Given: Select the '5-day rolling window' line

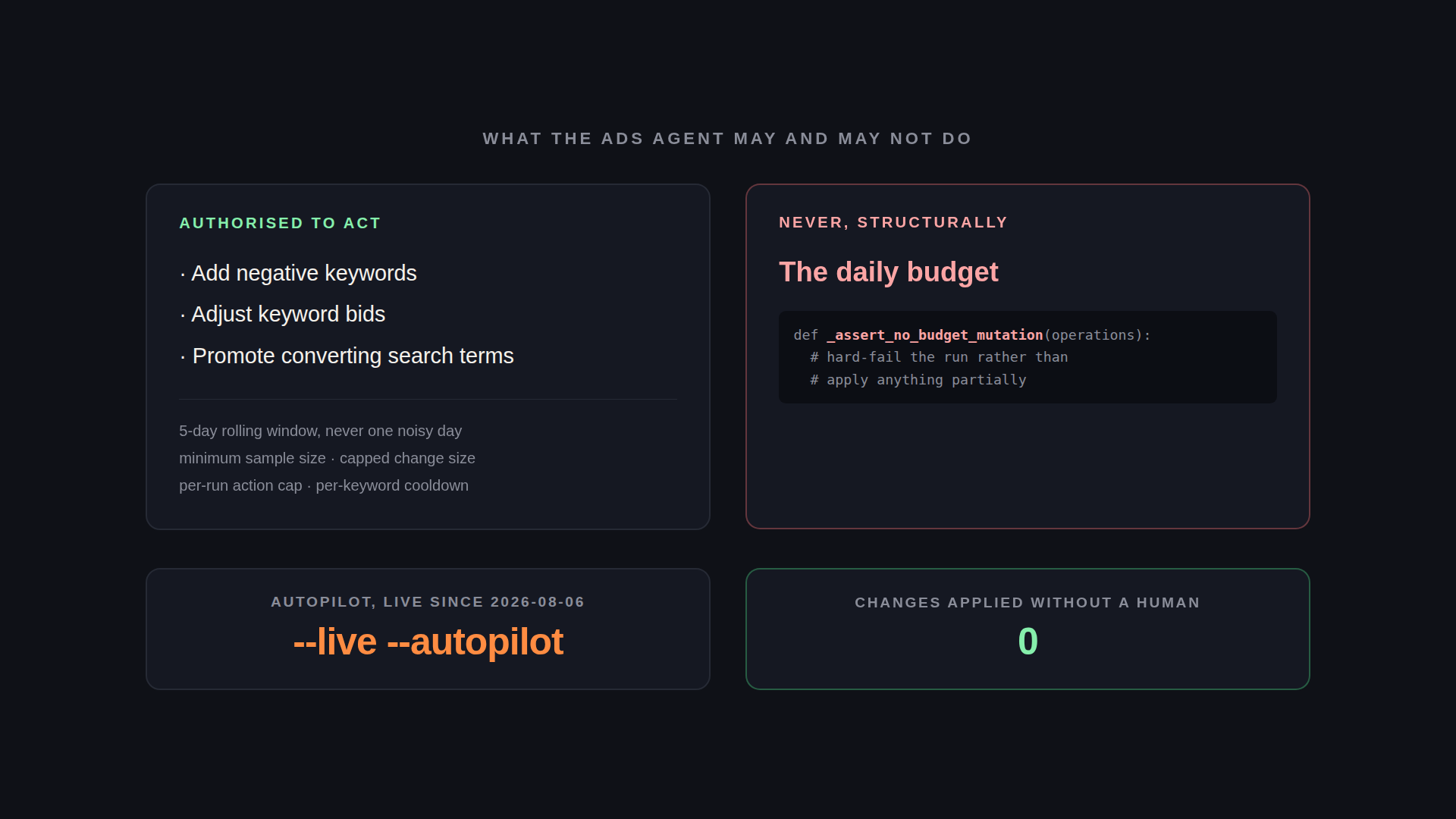Looking at the screenshot, I should point(320,431).
